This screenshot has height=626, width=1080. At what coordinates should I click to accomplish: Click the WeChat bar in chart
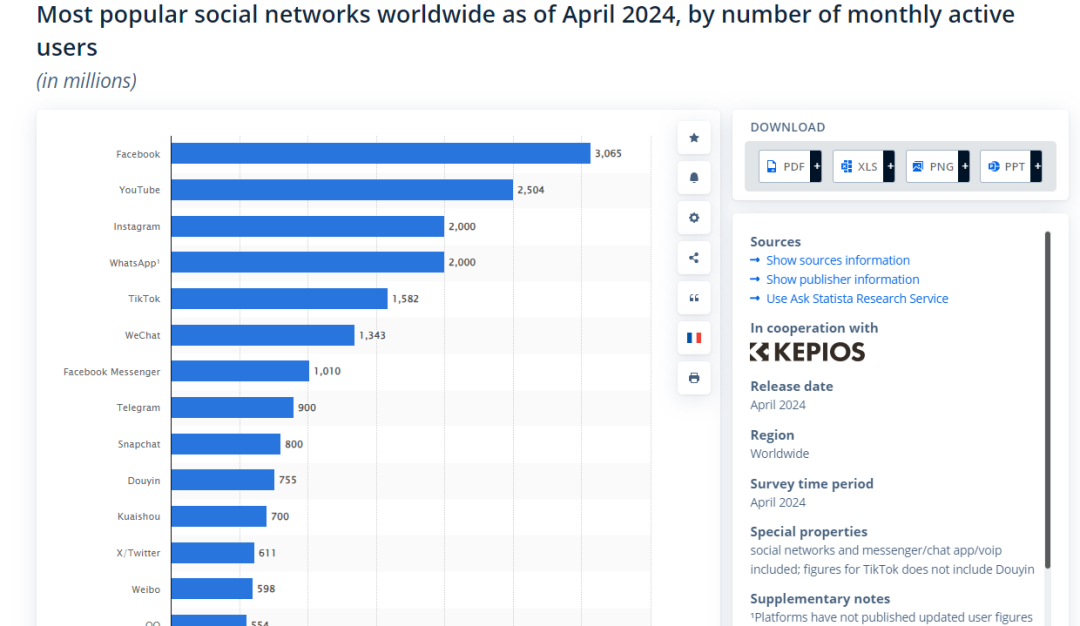(263, 335)
